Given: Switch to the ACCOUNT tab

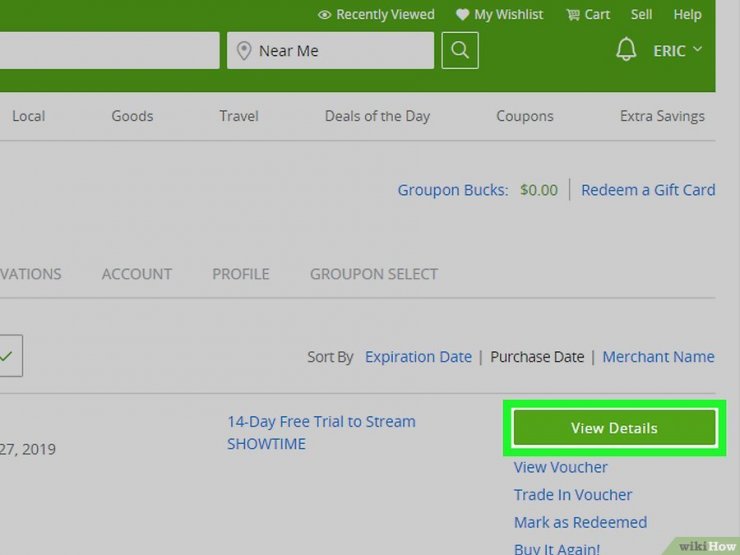Looking at the screenshot, I should point(137,274).
